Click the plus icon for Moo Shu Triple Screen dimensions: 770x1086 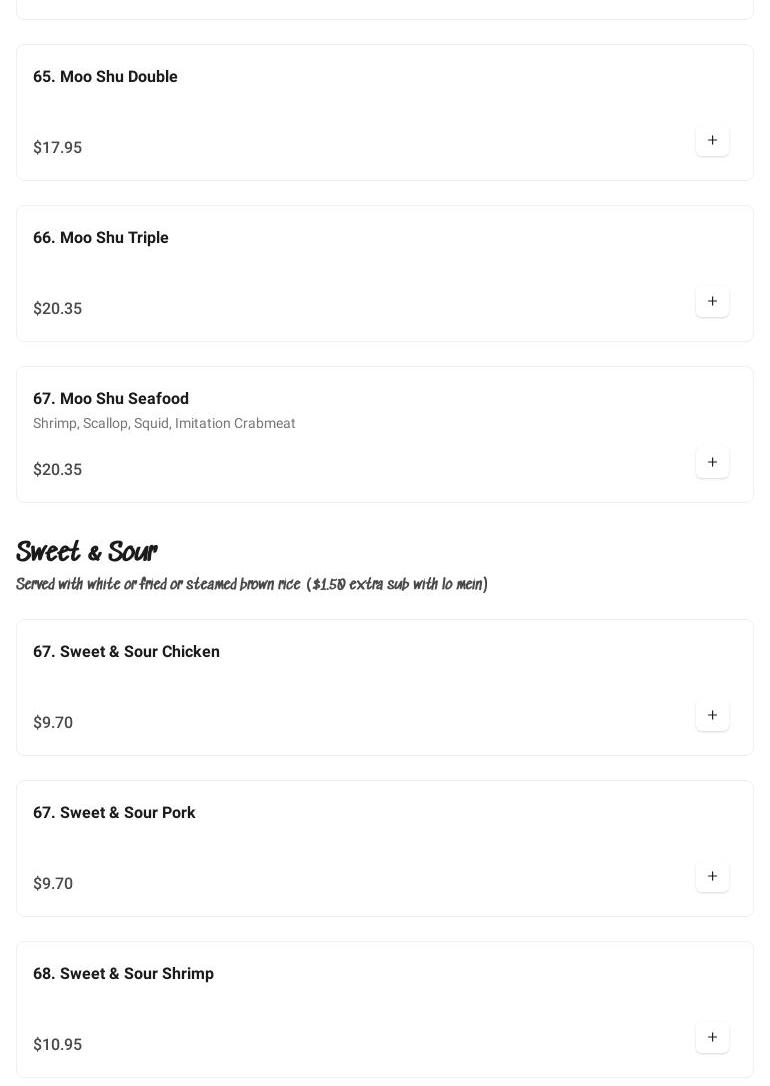click(712, 302)
